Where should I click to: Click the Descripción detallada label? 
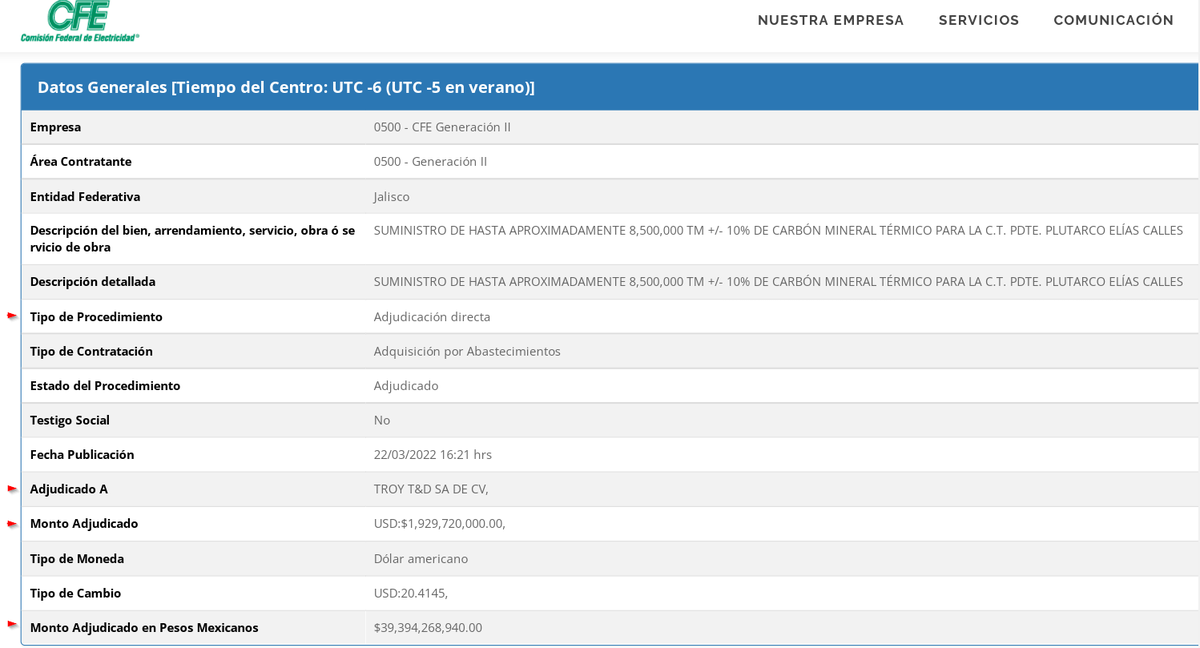92,282
